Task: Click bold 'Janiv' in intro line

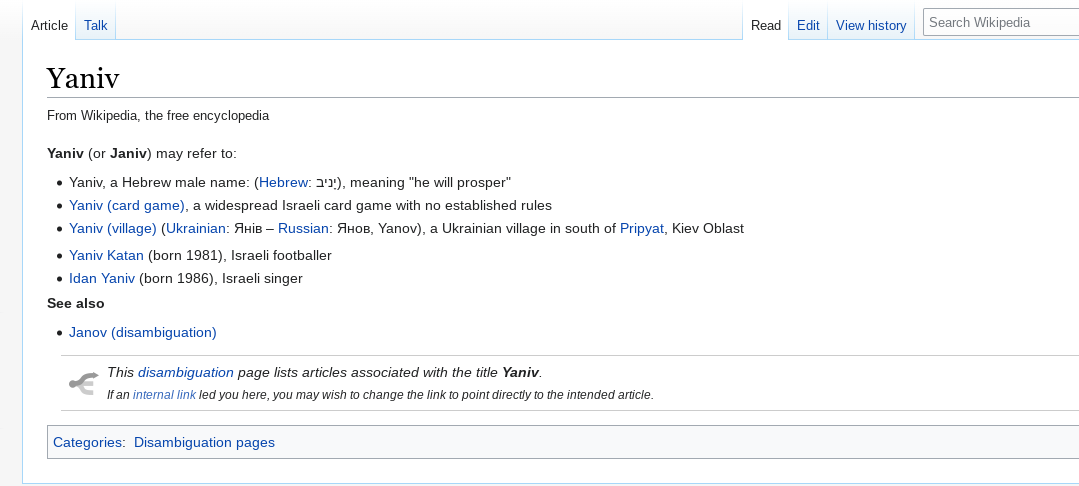Action: coord(128,154)
